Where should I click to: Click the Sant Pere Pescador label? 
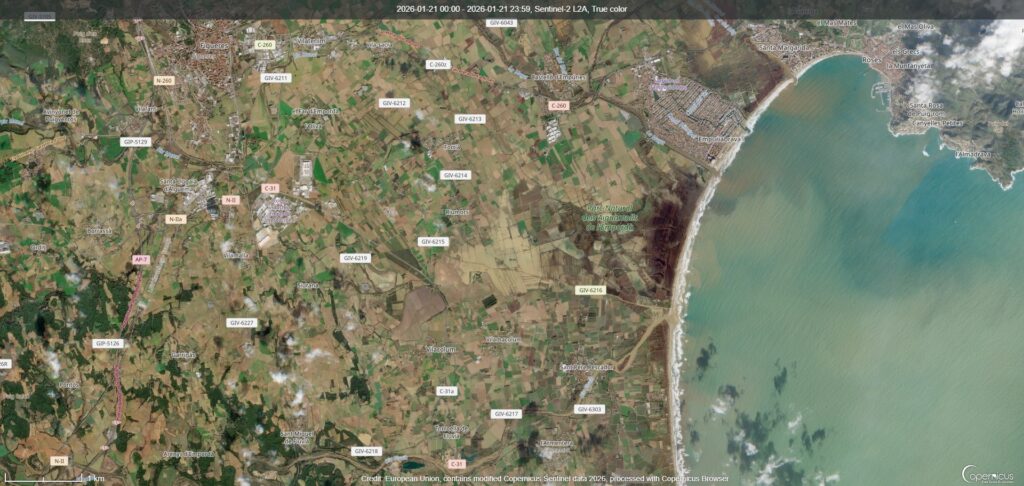[586, 367]
